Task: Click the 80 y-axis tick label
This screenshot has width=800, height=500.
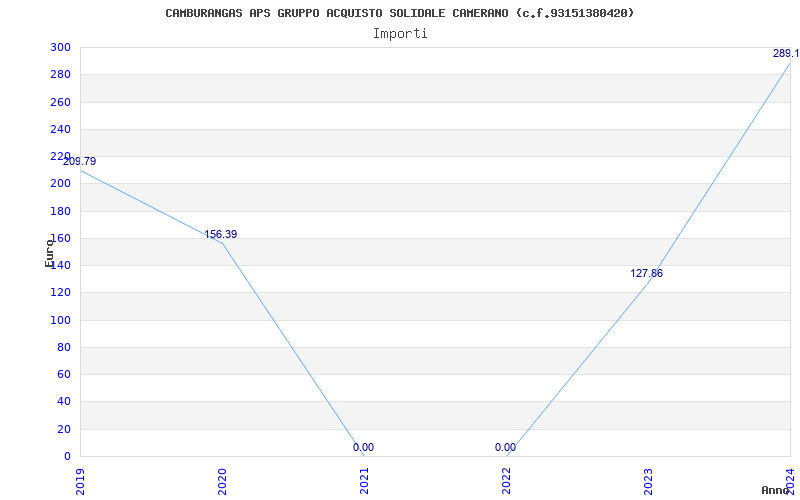Action: click(64, 347)
